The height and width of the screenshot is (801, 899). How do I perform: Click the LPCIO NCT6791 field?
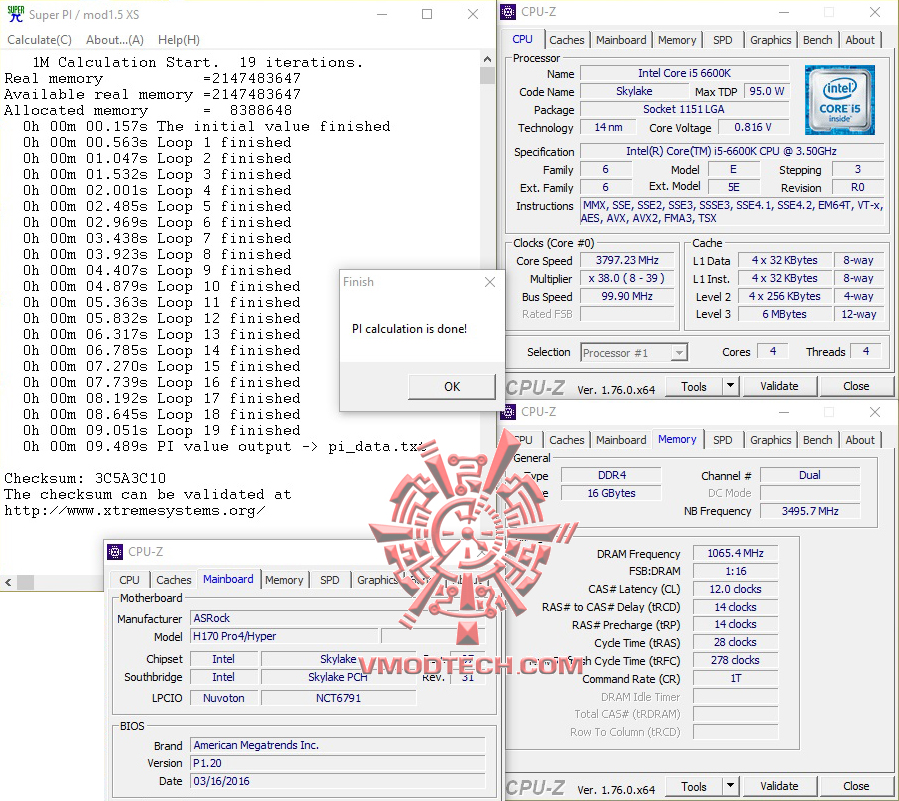tap(338, 698)
